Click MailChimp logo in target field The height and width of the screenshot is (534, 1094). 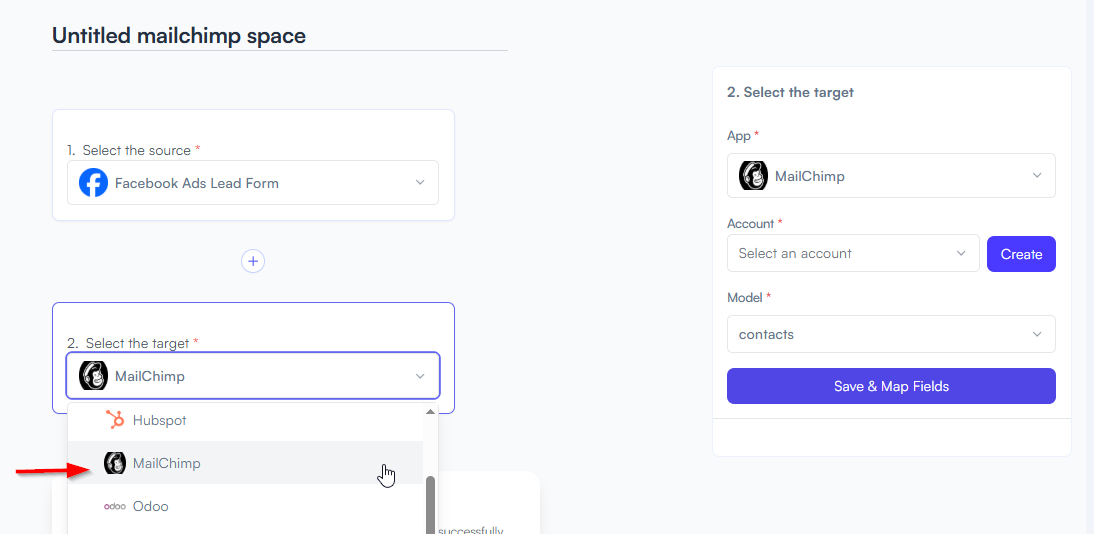pos(93,376)
